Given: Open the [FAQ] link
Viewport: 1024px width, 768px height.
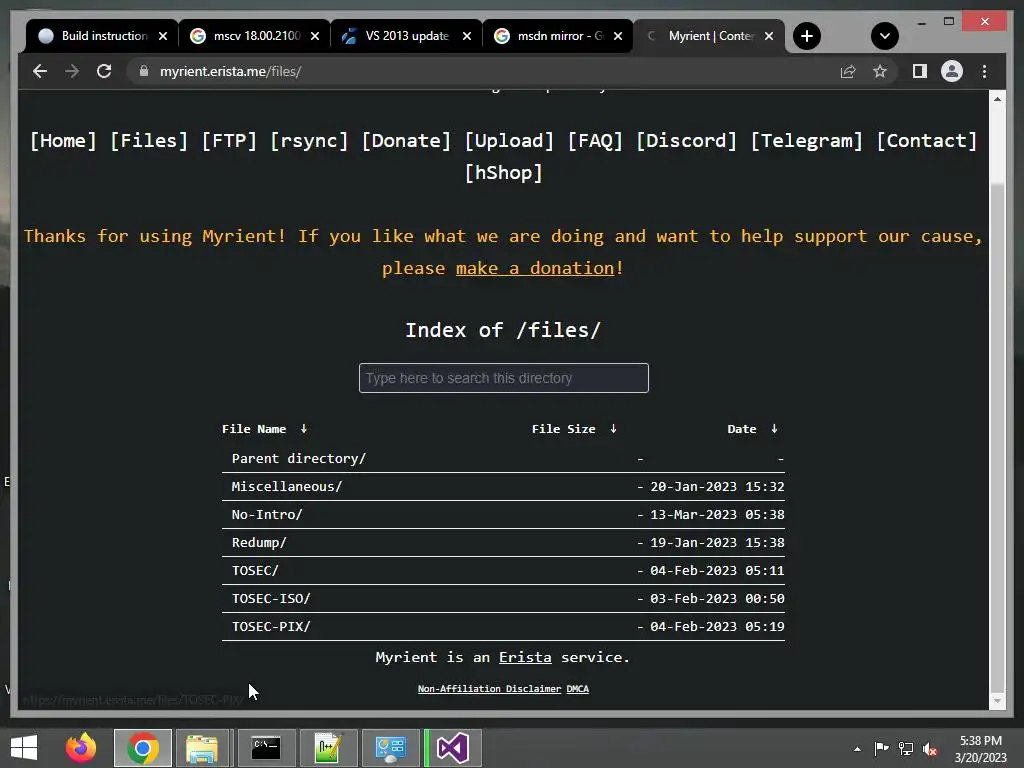Looking at the screenshot, I should pyautogui.click(x=595, y=140).
